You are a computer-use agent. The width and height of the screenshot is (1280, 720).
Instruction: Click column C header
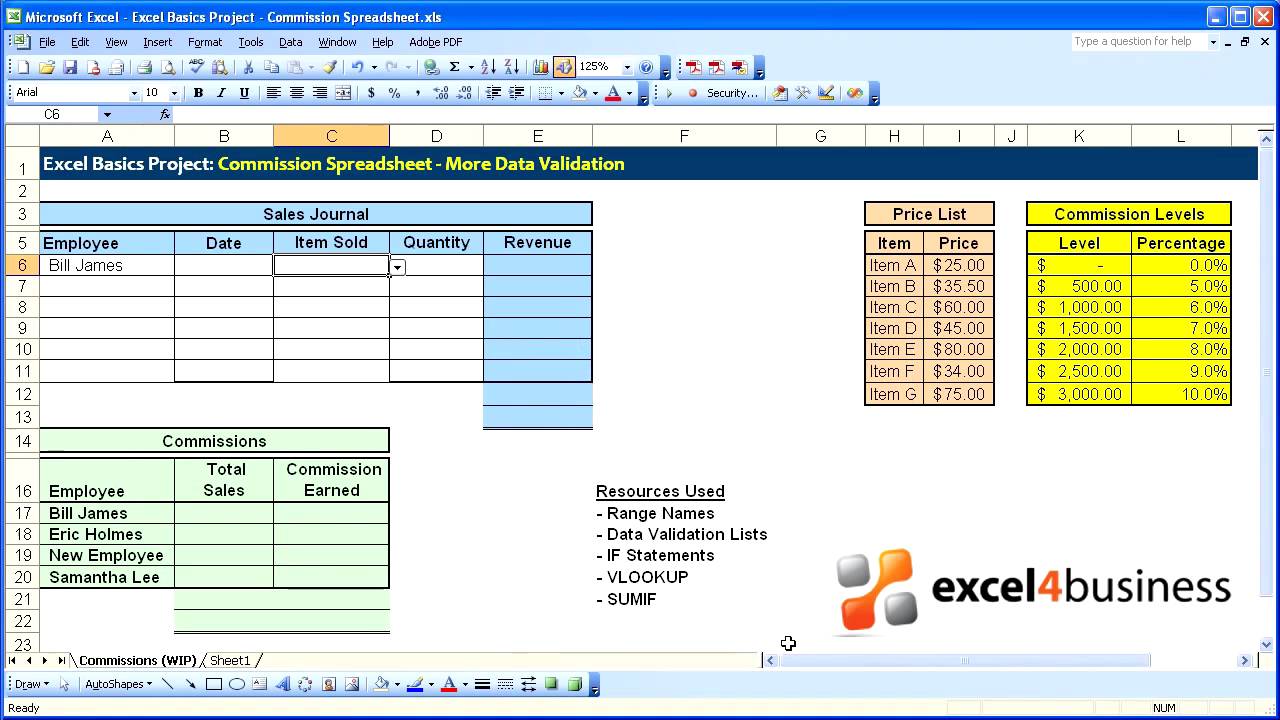click(x=331, y=136)
